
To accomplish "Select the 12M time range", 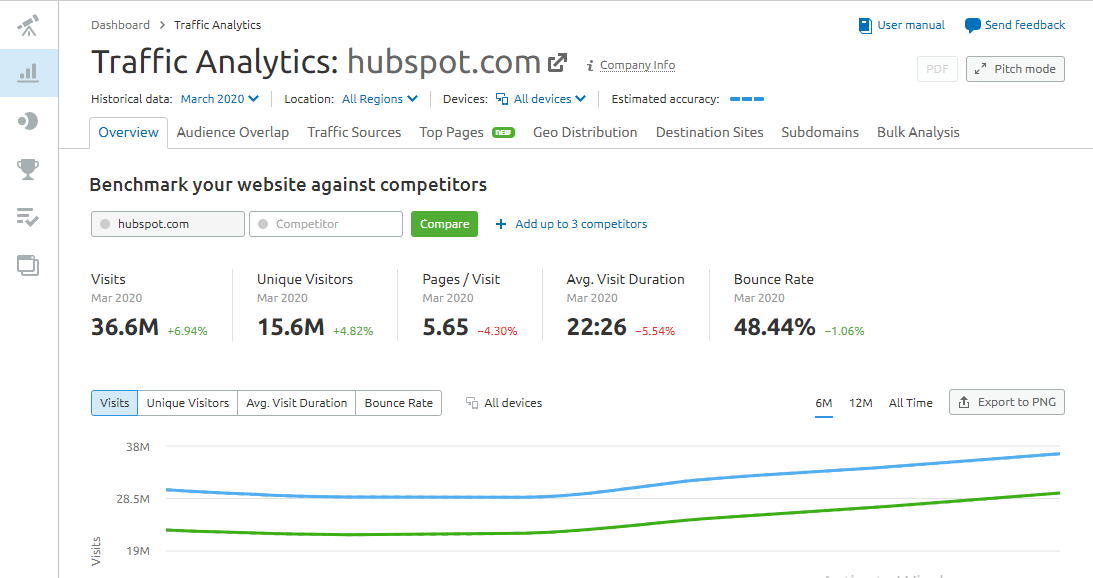I will tap(861, 403).
